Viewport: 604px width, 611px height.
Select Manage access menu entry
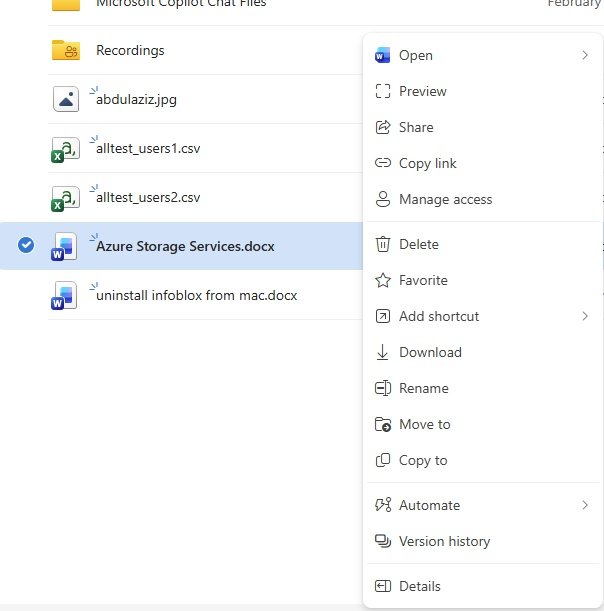coord(482,199)
